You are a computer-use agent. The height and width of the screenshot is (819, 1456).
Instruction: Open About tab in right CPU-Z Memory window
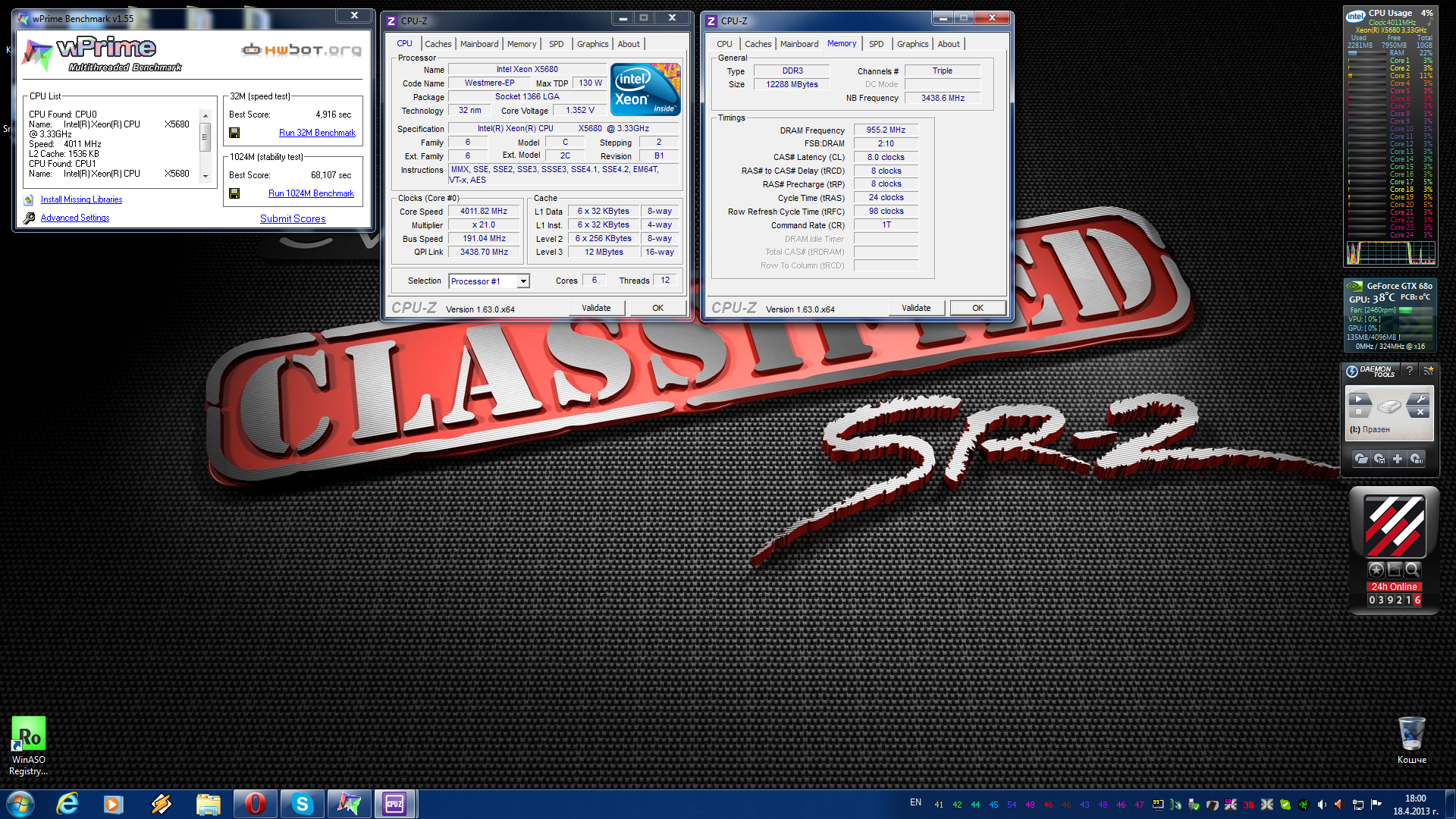pos(949,44)
